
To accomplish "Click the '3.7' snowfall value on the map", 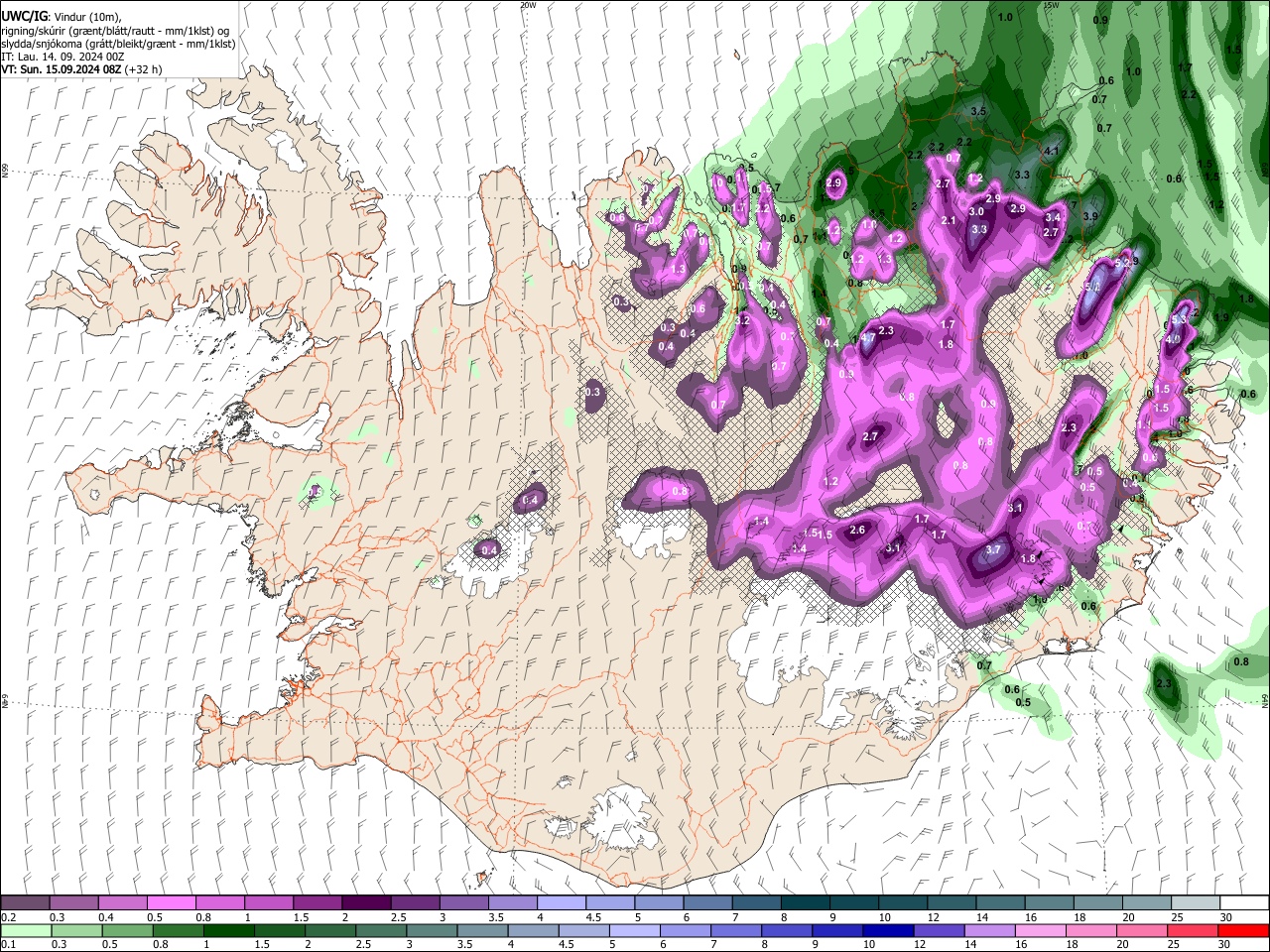I will [x=995, y=549].
